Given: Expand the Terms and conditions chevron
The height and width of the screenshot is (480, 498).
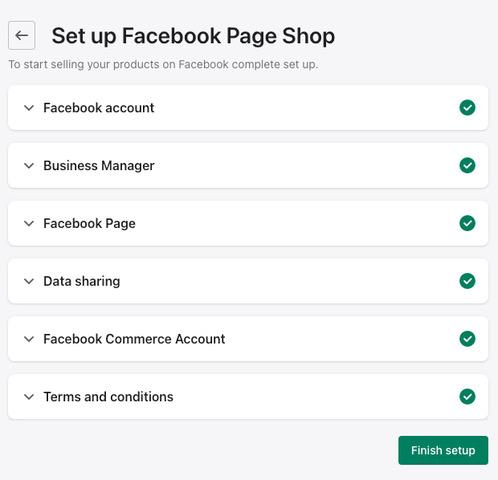Looking at the screenshot, I should pyautogui.click(x=29, y=397).
